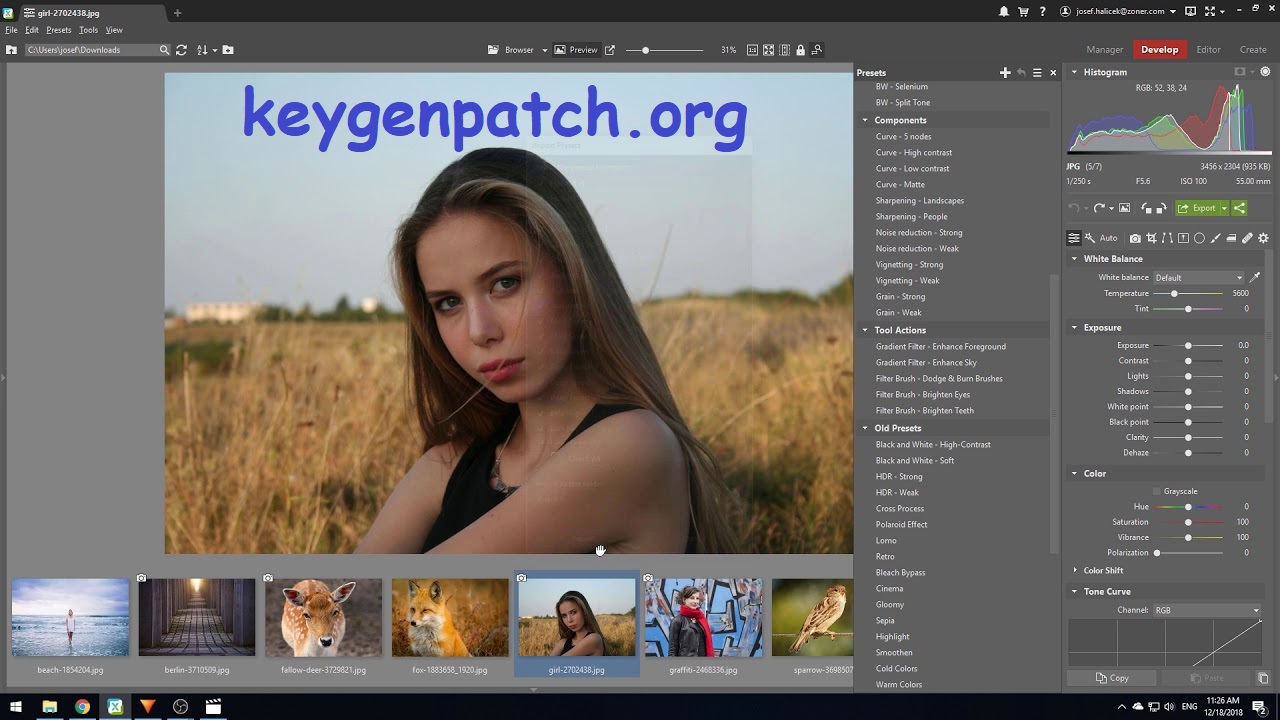Select the fox-1883658_1920.jpg thumbnail
This screenshot has height=720, width=1280.
click(x=450, y=617)
